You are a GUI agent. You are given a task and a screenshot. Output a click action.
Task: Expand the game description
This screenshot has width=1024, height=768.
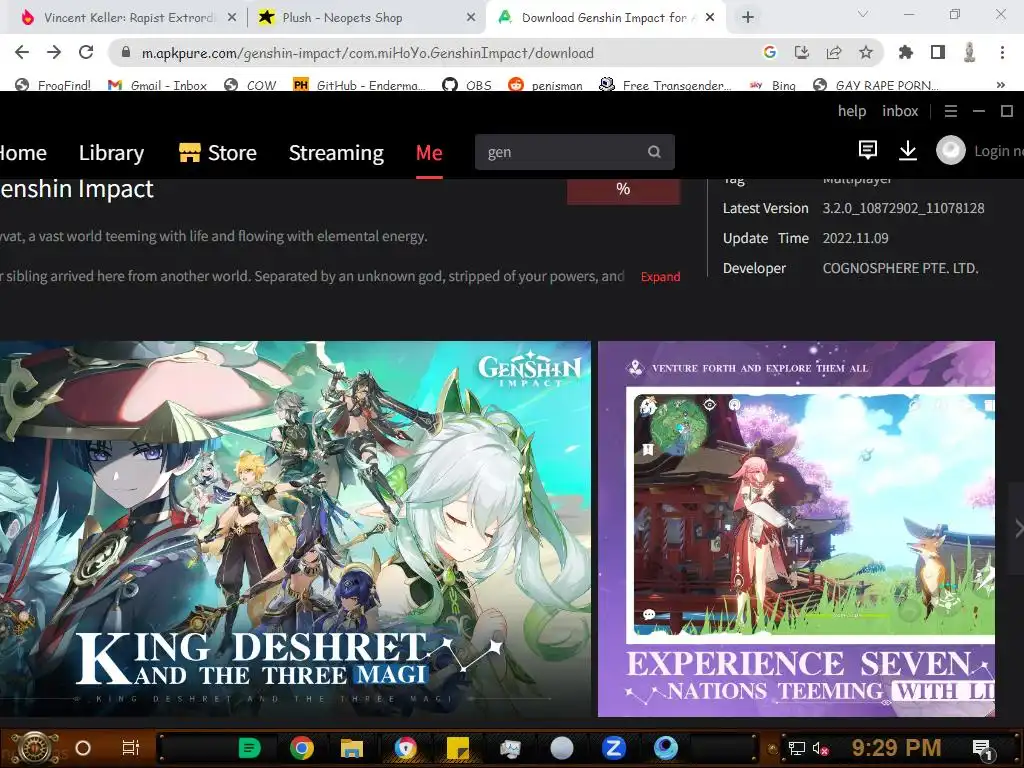pos(660,277)
